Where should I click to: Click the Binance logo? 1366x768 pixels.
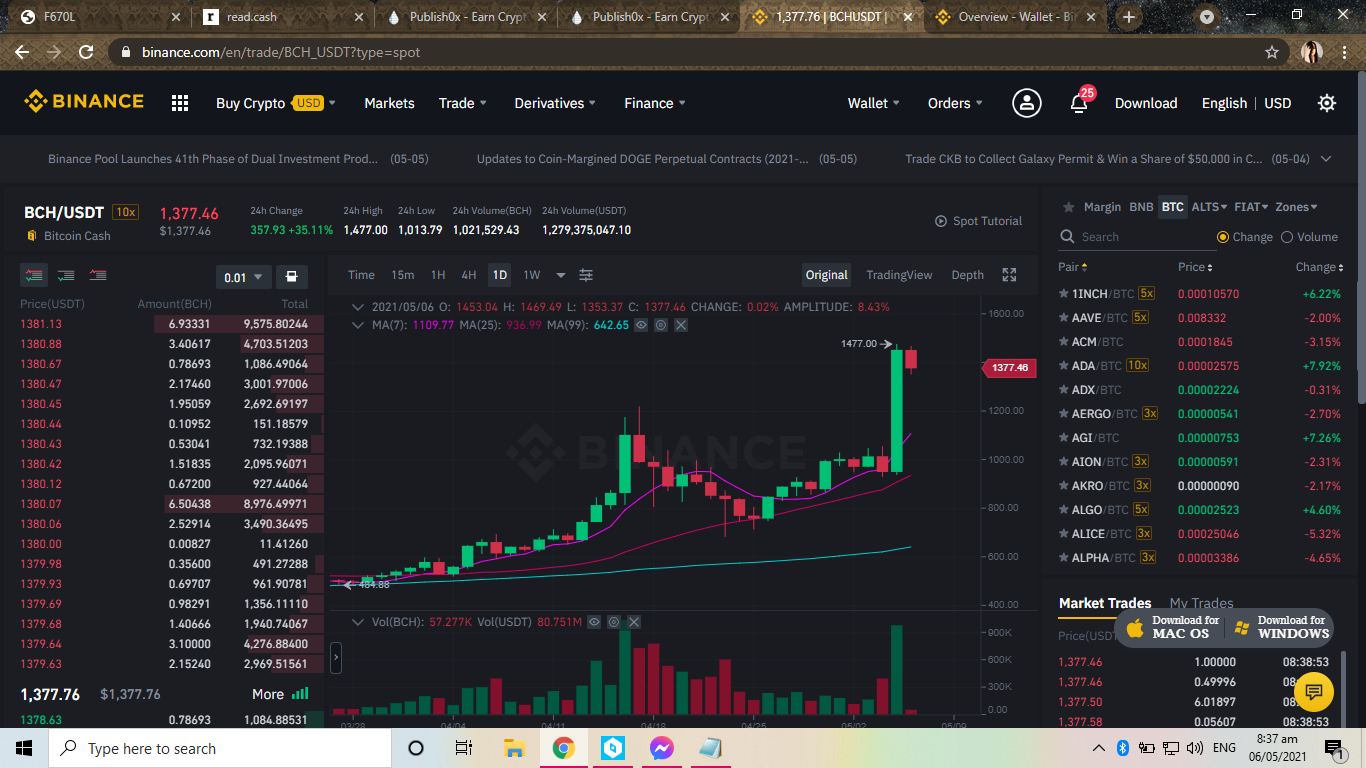click(84, 102)
